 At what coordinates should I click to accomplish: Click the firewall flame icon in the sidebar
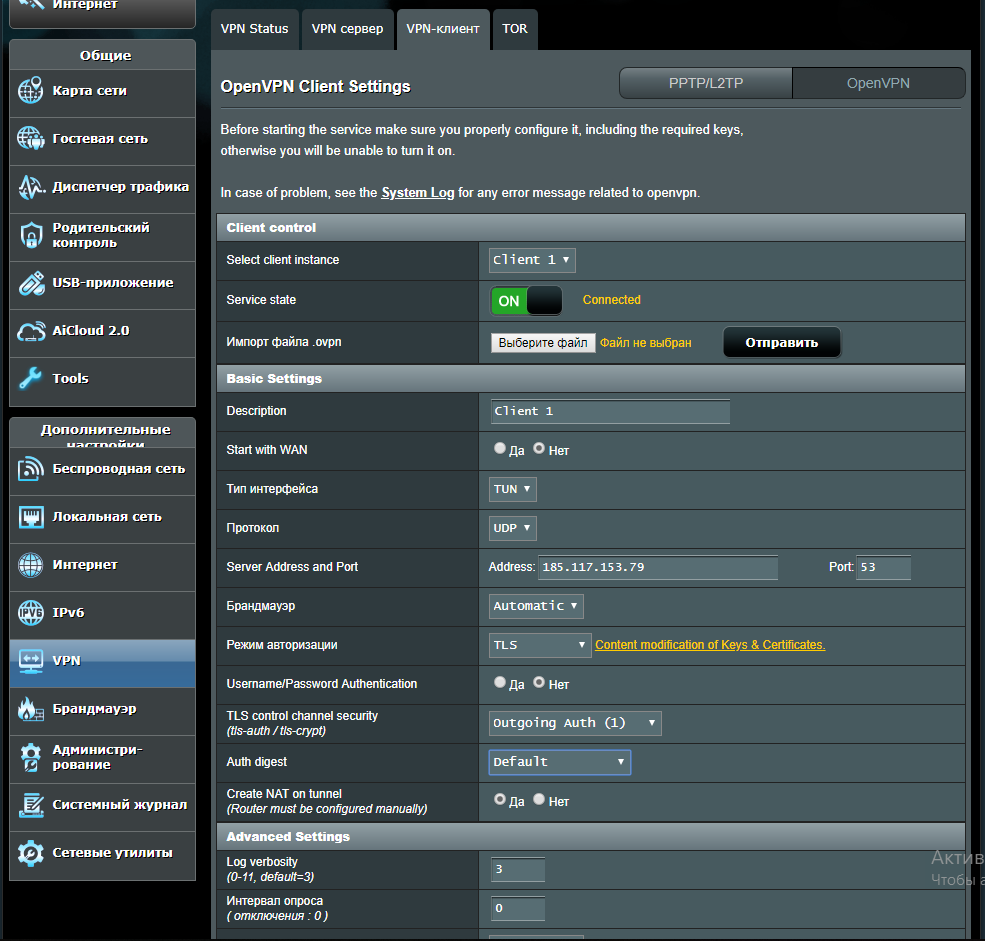click(x=31, y=709)
